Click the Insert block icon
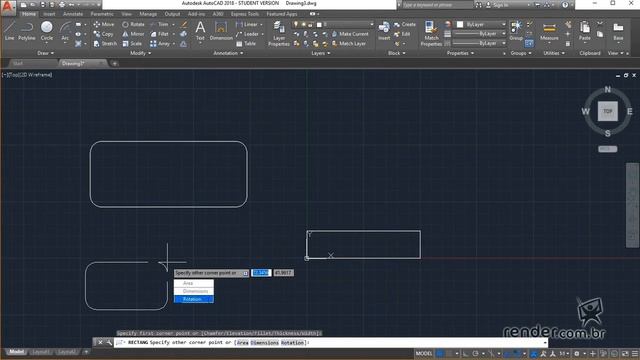This screenshot has width=640, height=360. (x=384, y=31)
